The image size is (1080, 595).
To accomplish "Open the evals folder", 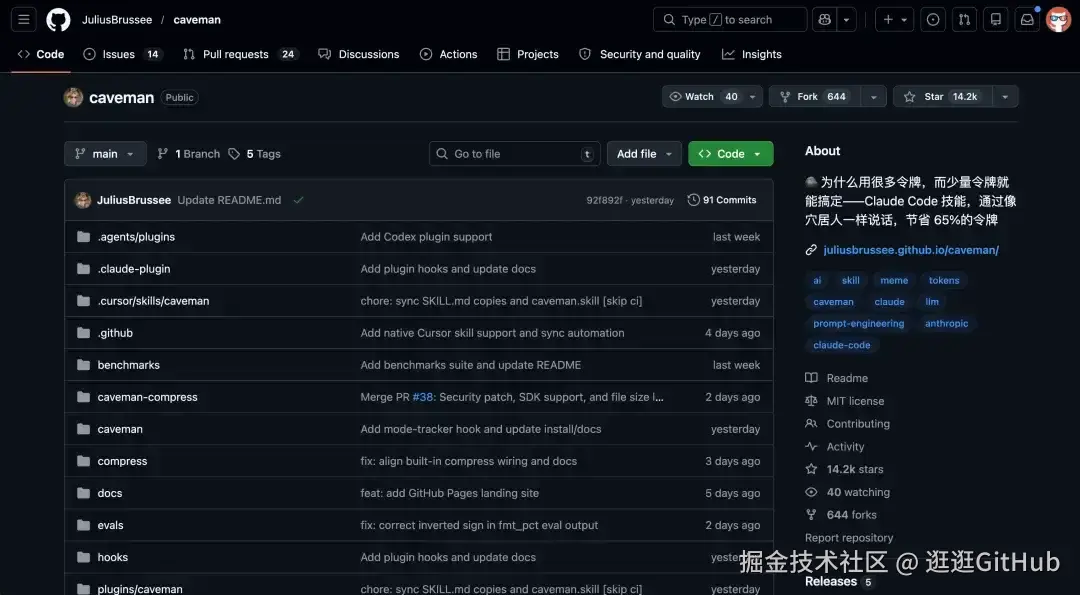I will coord(110,525).
